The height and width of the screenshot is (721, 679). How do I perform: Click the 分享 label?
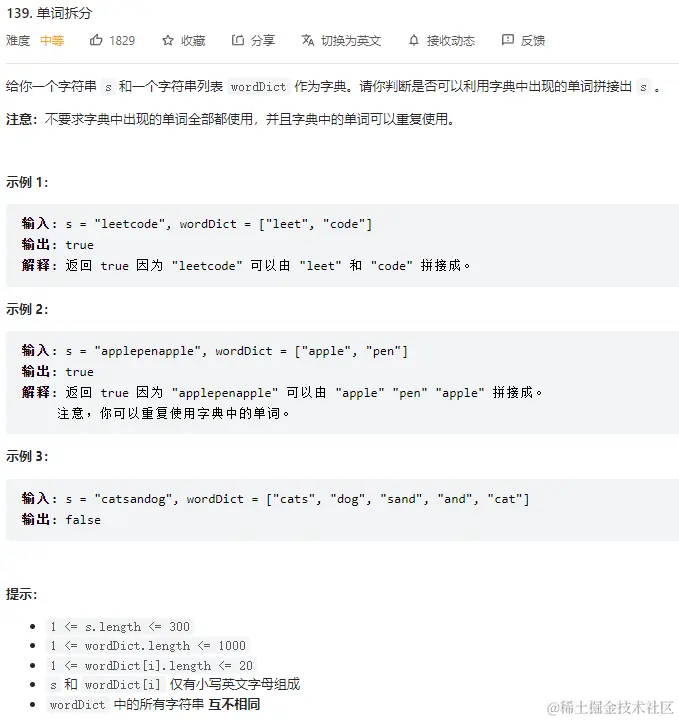(x=263, y=40)
